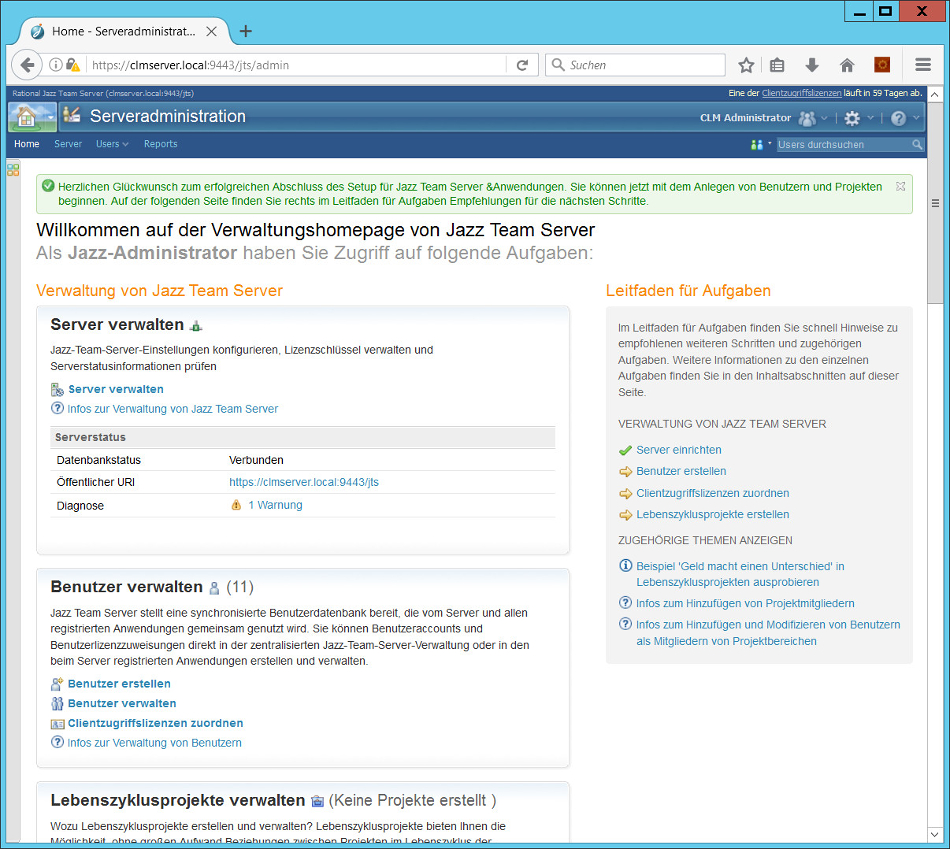Screen dimensions: 950x849
Task: Open Clientzugriffslizenzen zuordnen in Leitfaden panel
Action: [712, 493]
